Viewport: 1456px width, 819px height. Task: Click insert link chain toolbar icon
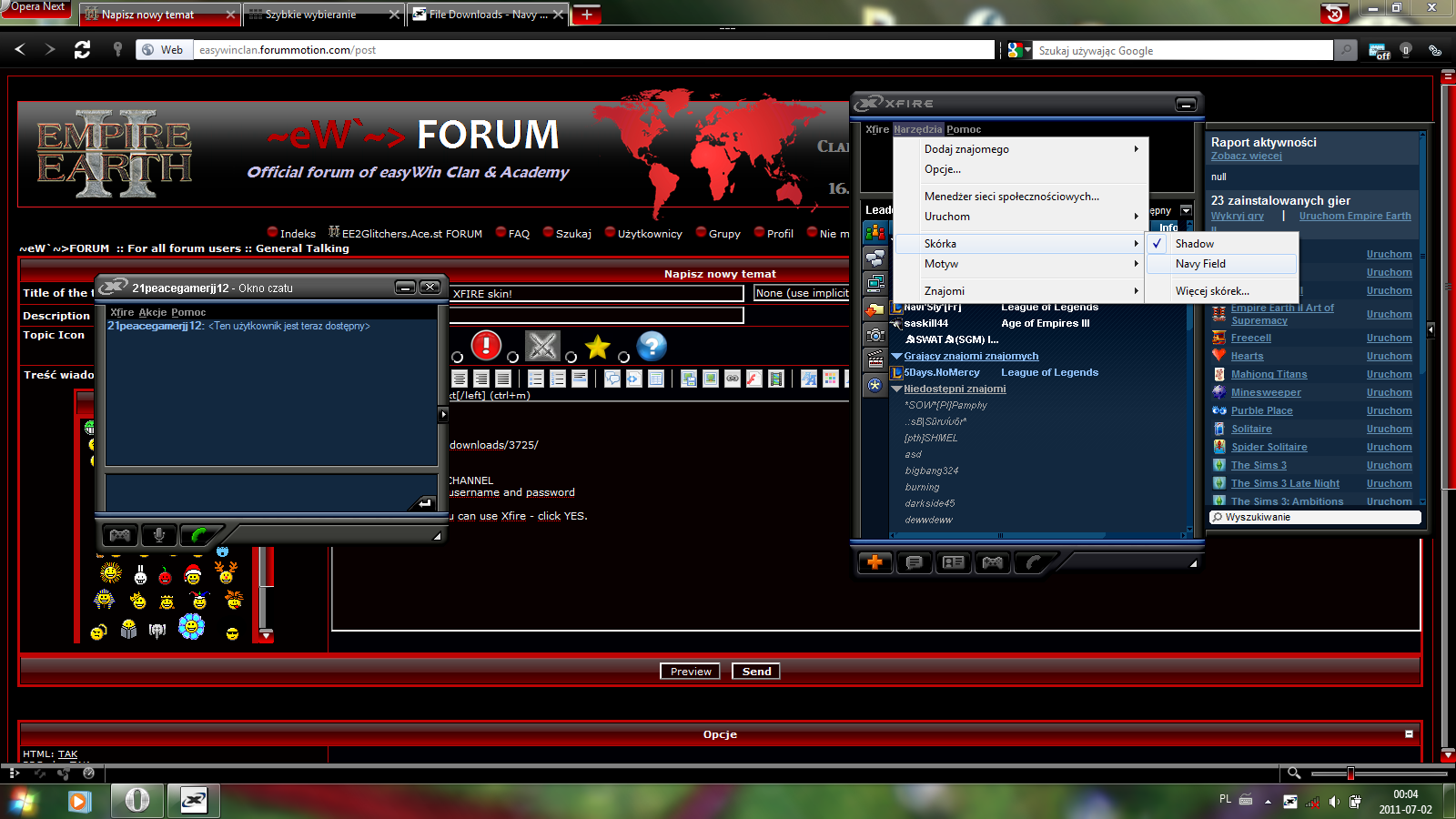pos(733,379)
